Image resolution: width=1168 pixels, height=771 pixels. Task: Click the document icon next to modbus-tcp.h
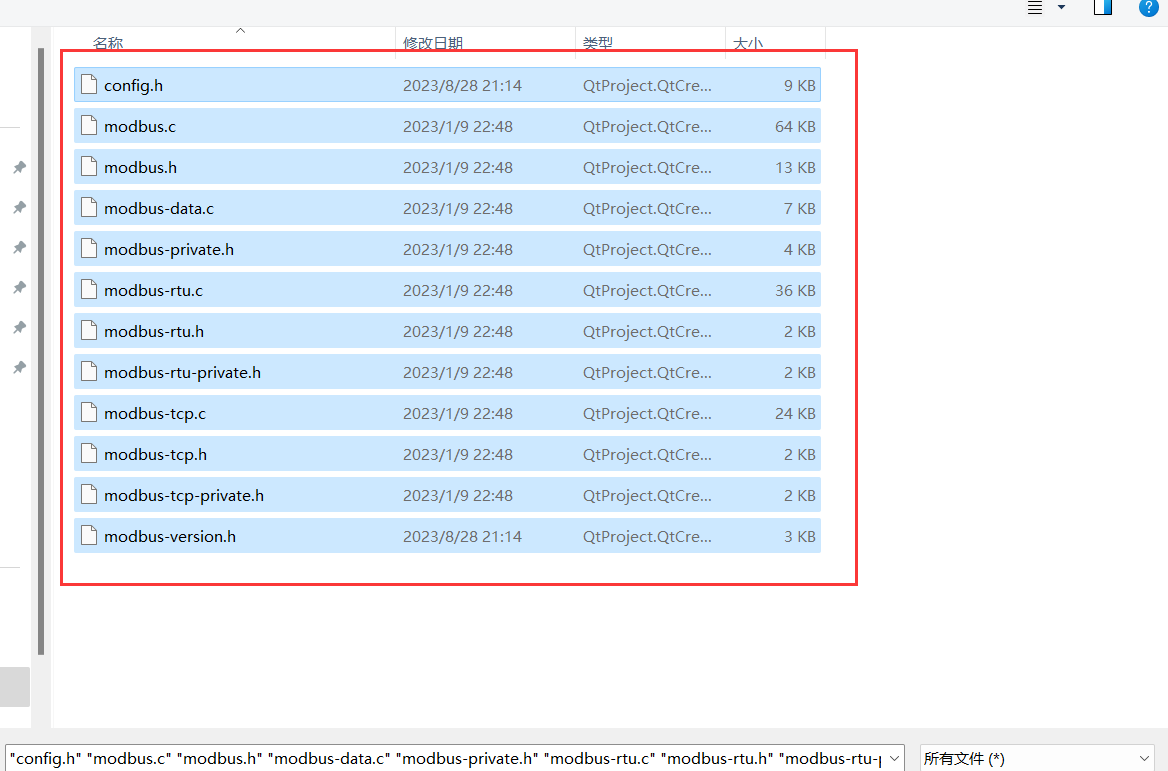(88, 453)
